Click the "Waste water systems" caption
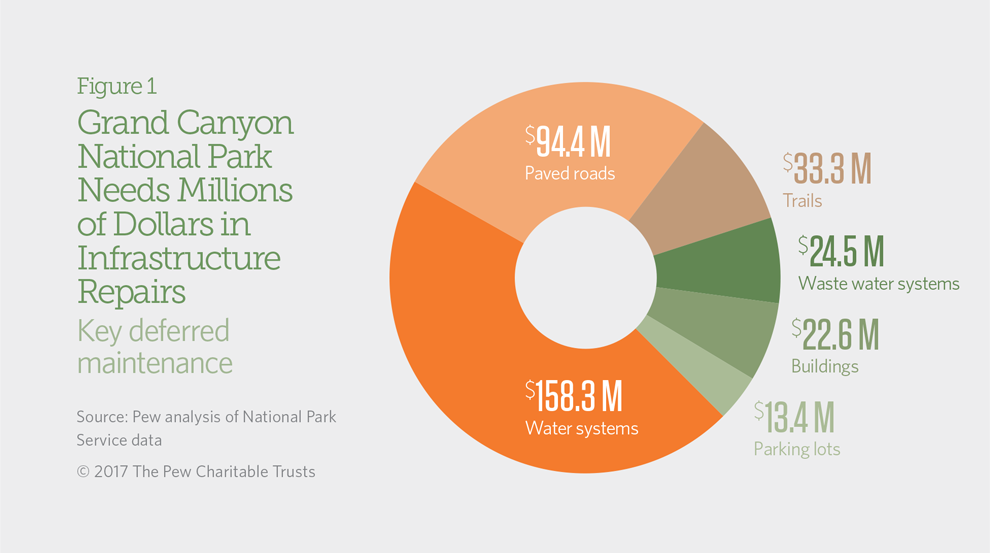The height and width of the screenshot is (553, 990). (878, 284)
